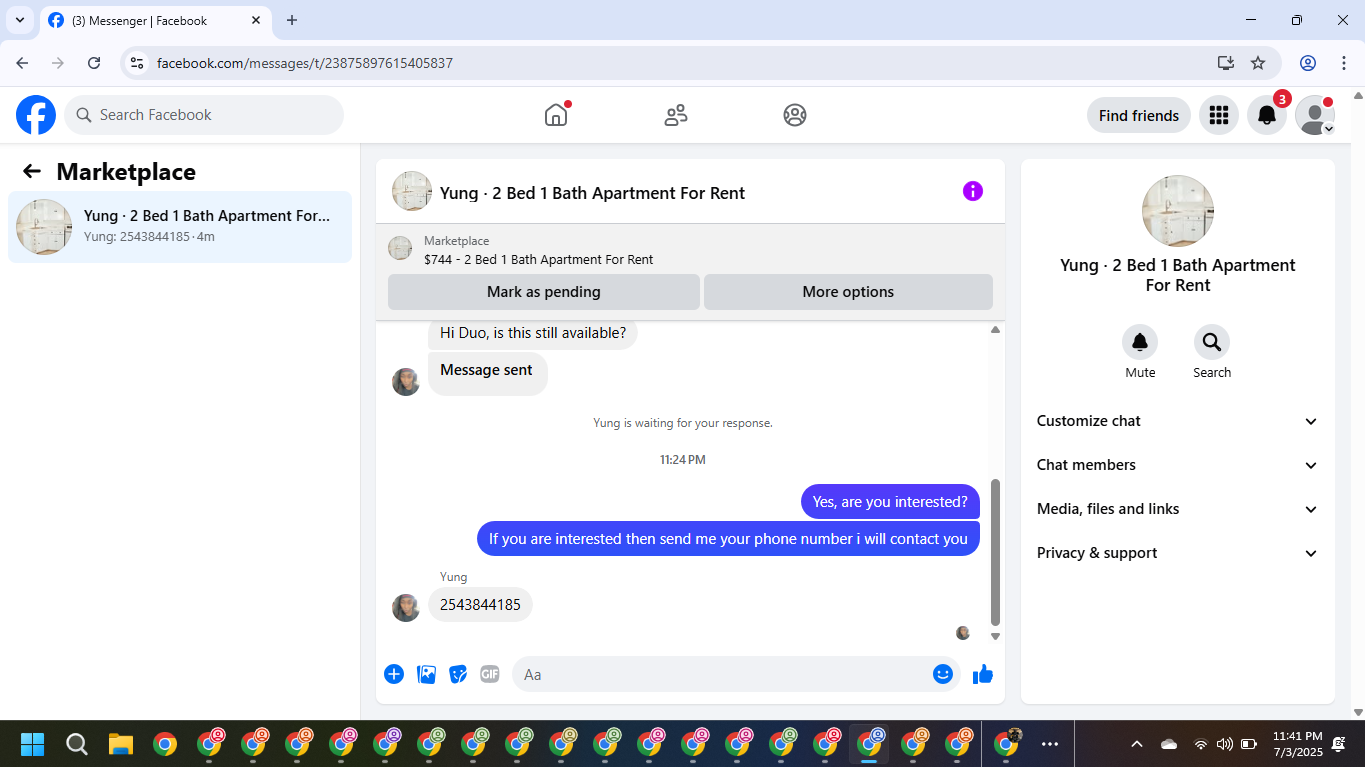Viewport: 1365px width, 767px height.
Task: Go back using the Marketplace back arrow
Action: (32, 171)
